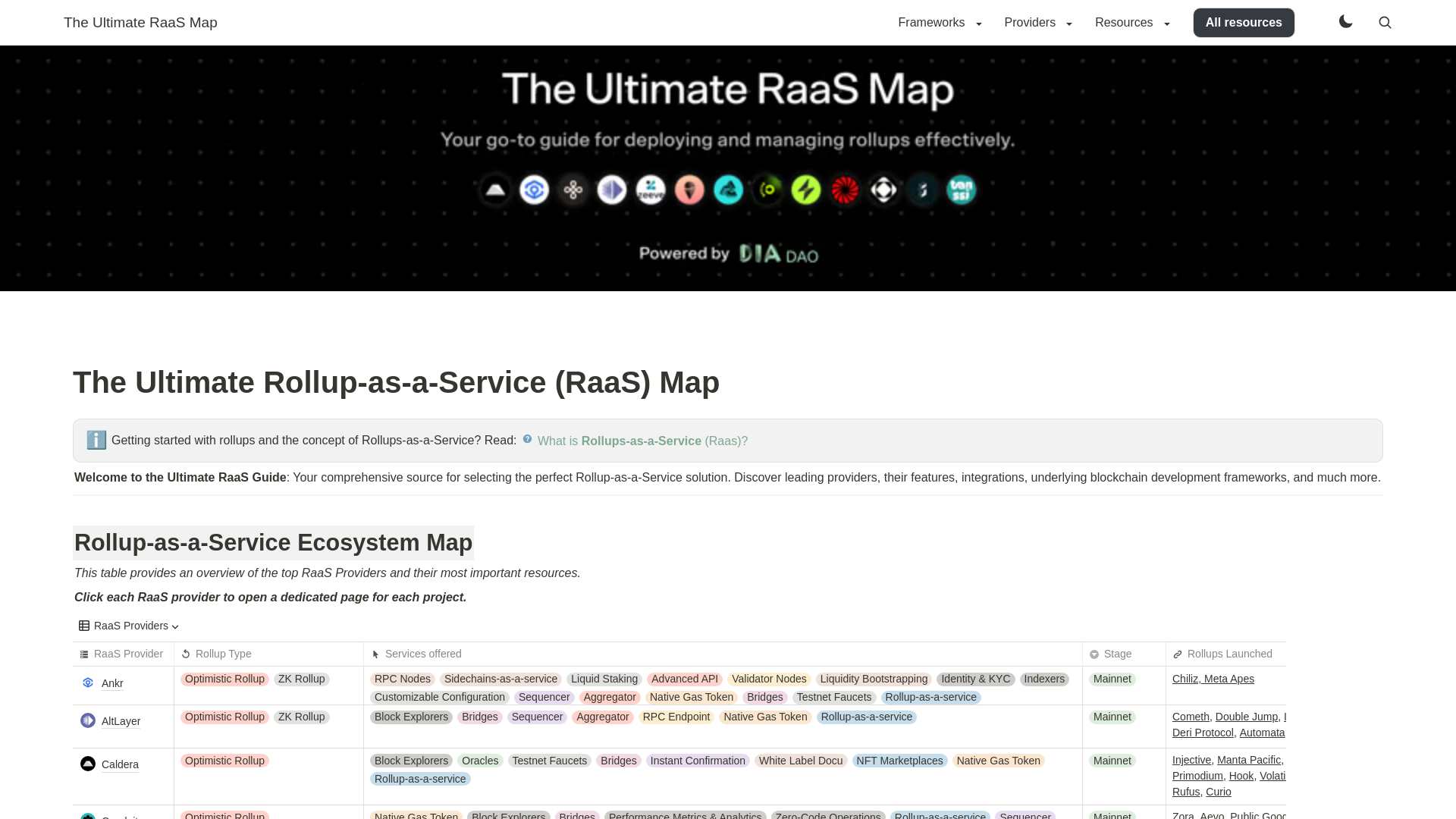Click RaaS Provider column header
Screen dimensions: 1456x819
[x=123, y=654]
